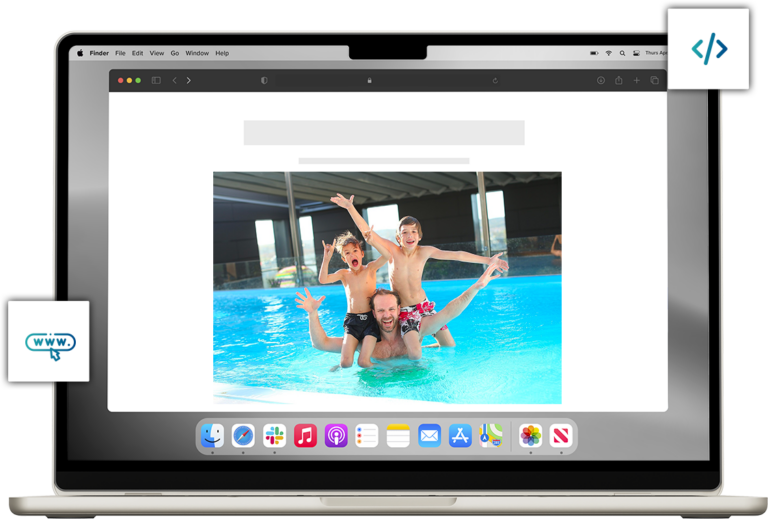Launch Finder from the Dock
The height and width of the screenshot is (519, 768).
click(212, 435)
